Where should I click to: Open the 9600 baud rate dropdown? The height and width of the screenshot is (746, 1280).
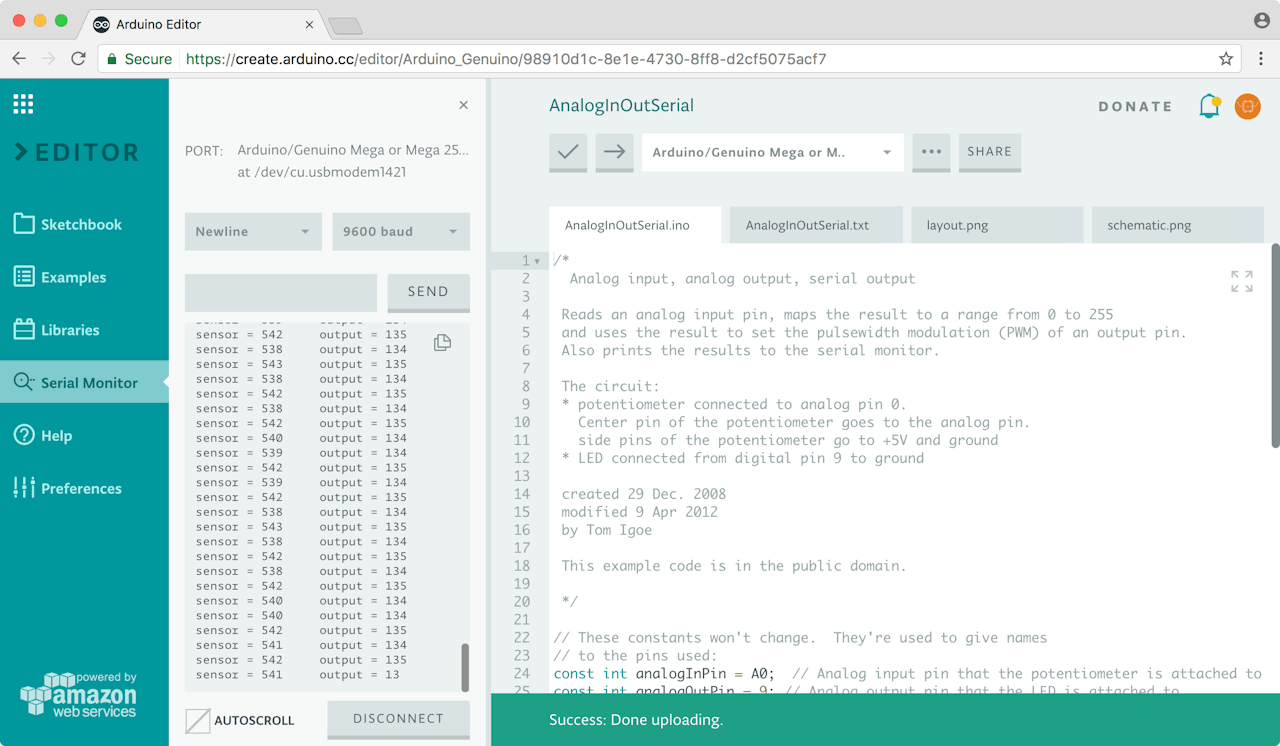(x=400, y=232)
